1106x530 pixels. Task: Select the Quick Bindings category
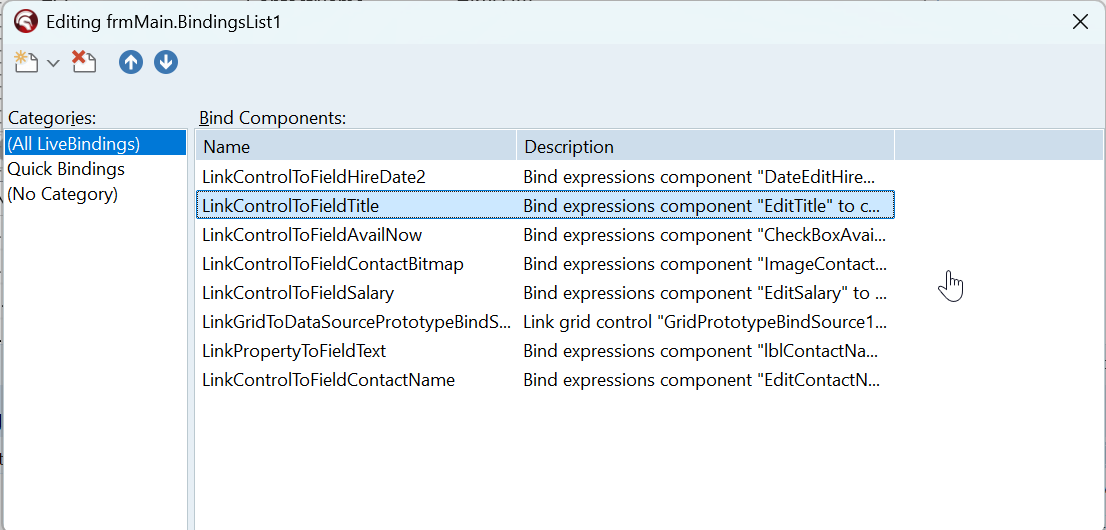point(66,169)
